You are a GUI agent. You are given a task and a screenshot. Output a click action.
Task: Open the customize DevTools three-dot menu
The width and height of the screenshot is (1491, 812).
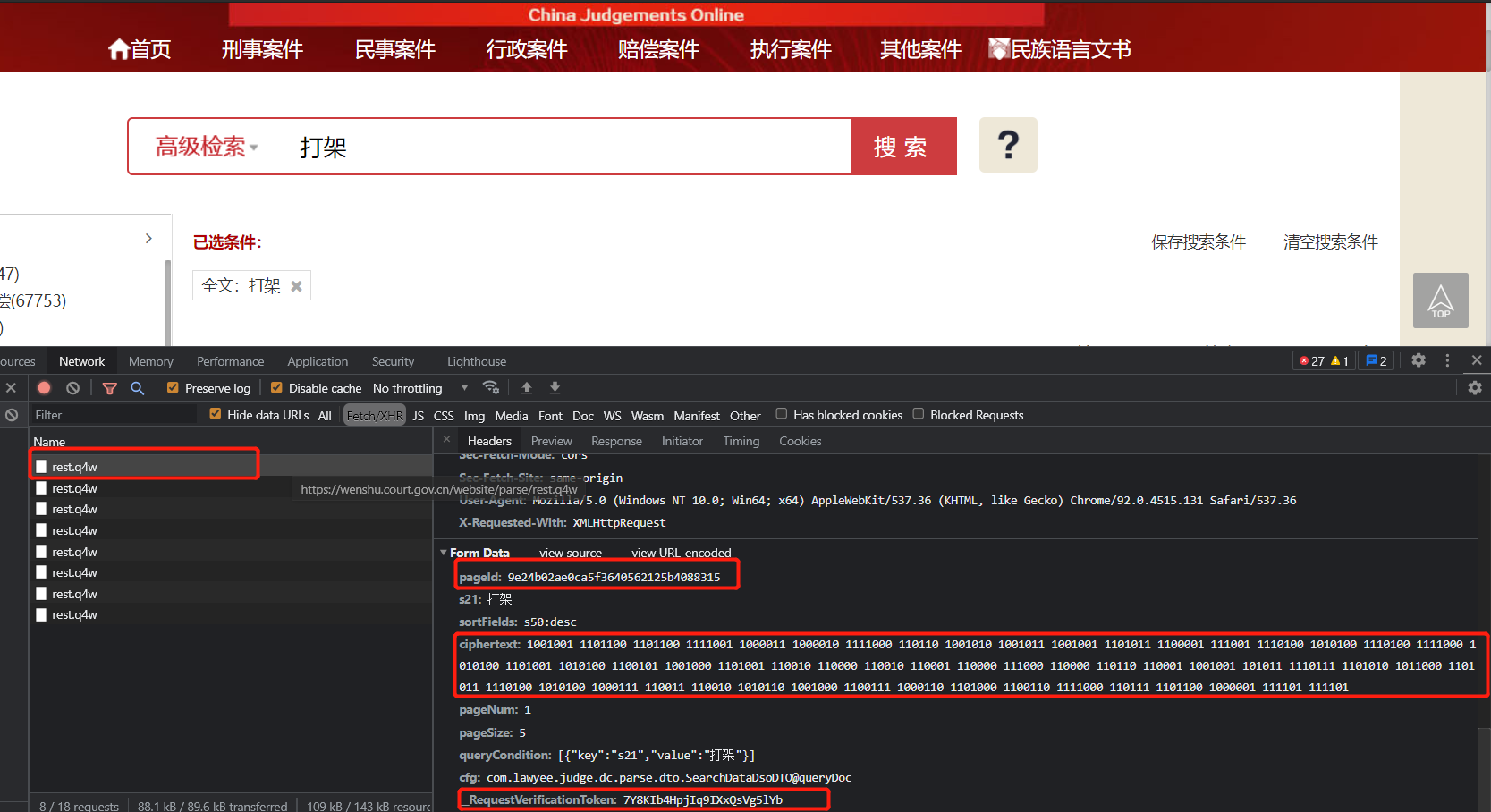click(1447, 359)
